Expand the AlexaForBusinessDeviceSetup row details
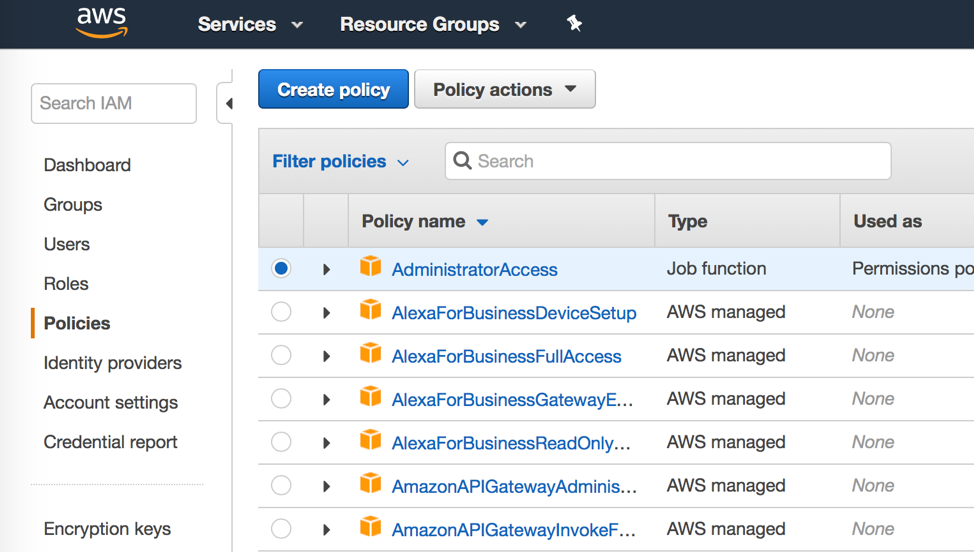 pyautogui.click(x=326, y=313)
